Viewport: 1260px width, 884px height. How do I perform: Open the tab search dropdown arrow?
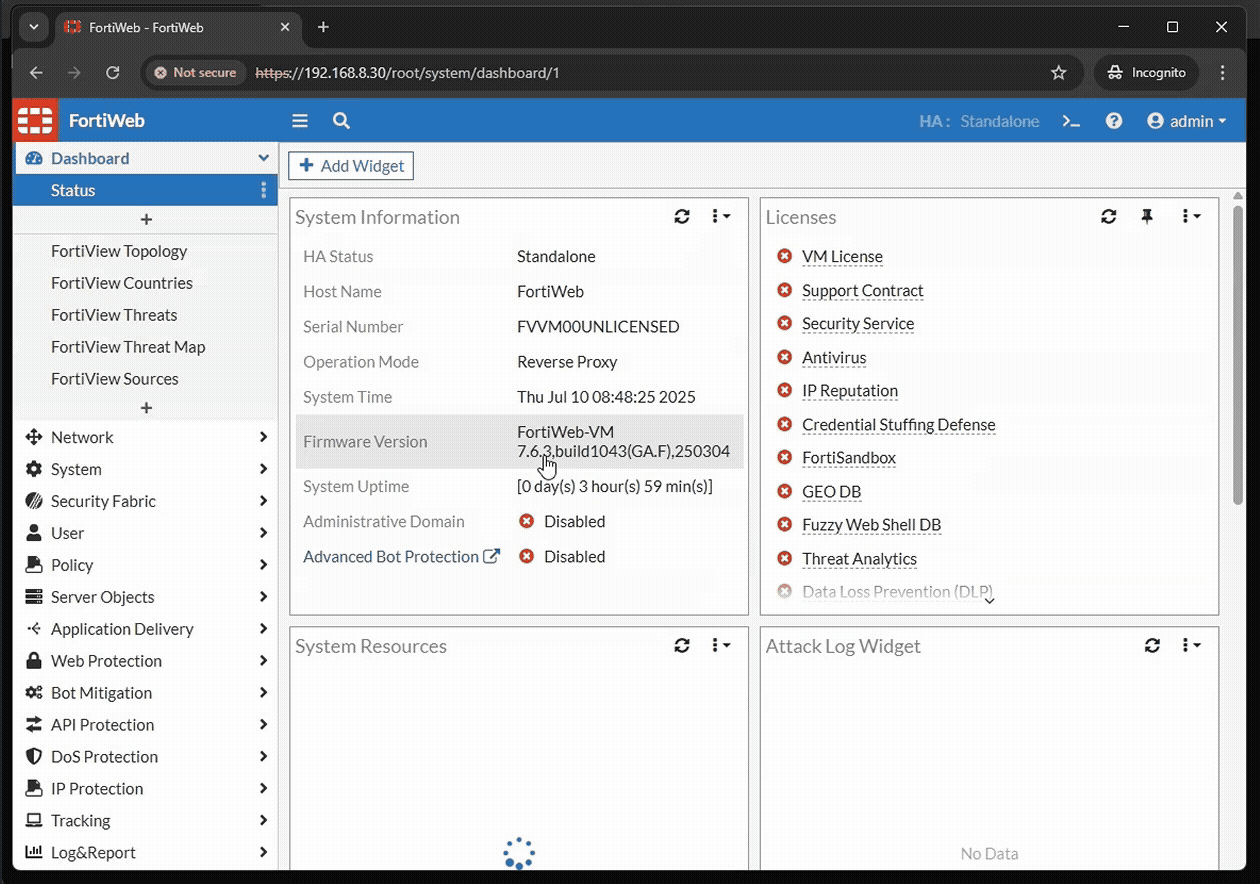coord(34,27)
